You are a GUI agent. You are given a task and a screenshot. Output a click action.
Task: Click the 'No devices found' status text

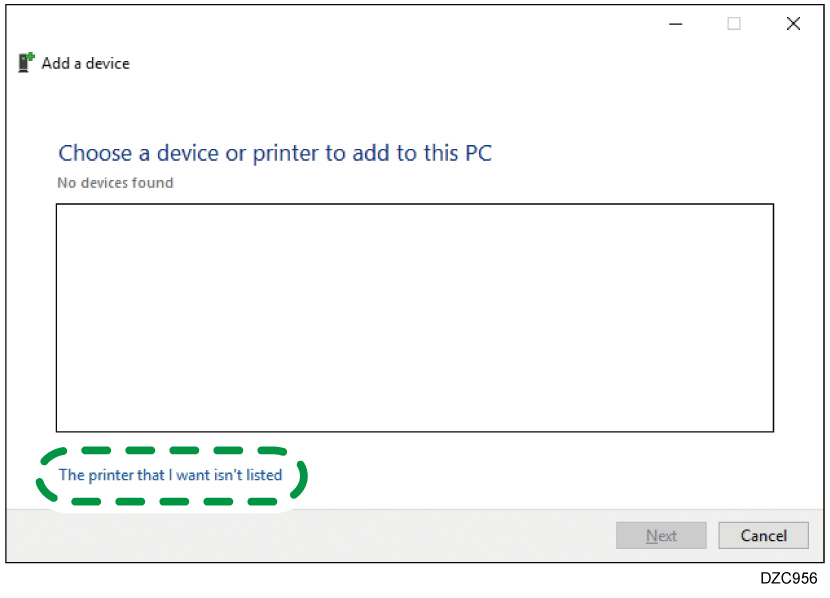pyautogui.click(x=115, y=183)
